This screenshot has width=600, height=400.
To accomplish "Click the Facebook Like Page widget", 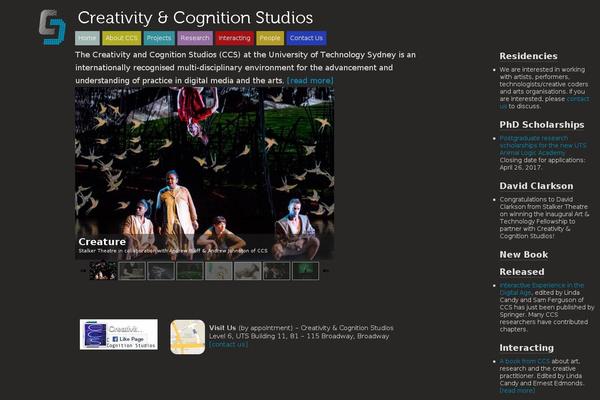I will coord(119,334).
